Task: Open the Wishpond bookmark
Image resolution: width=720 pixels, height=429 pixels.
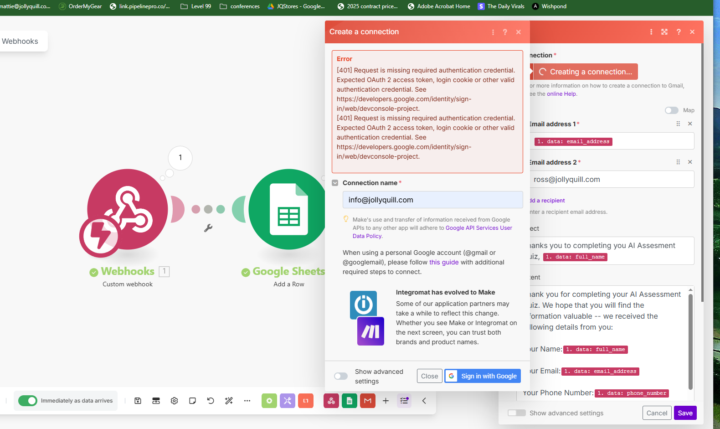Action: [549, 6]
